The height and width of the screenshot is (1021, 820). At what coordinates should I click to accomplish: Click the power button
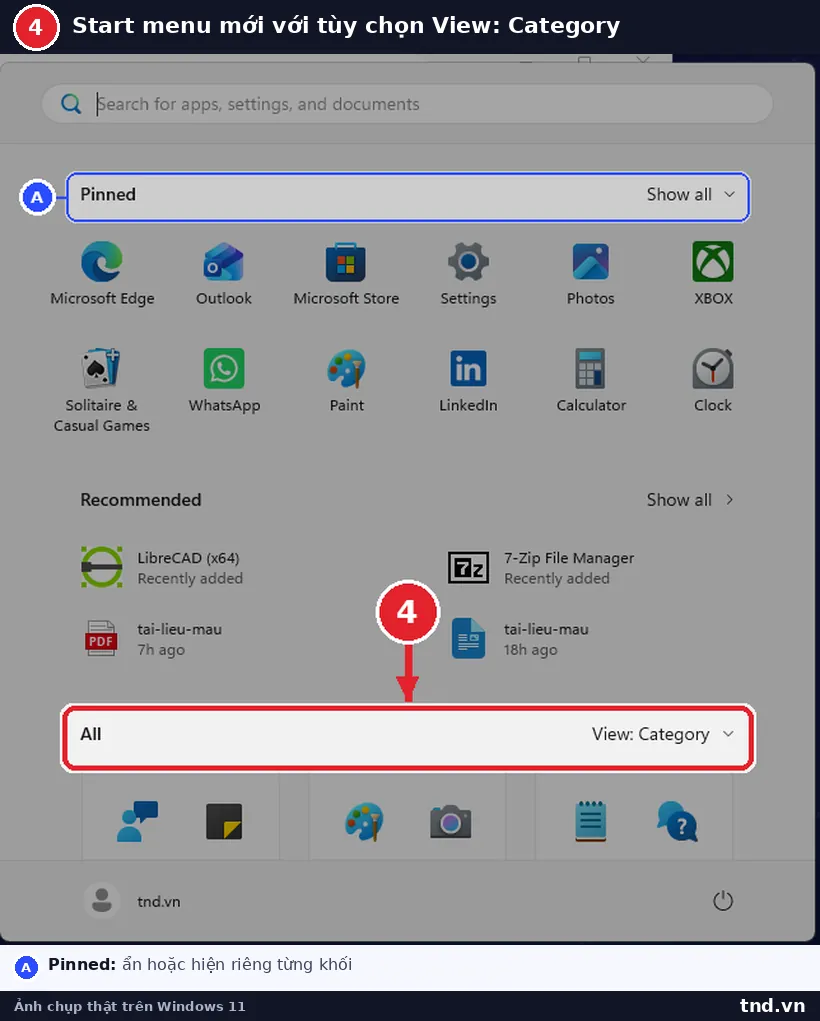point(723,901)
